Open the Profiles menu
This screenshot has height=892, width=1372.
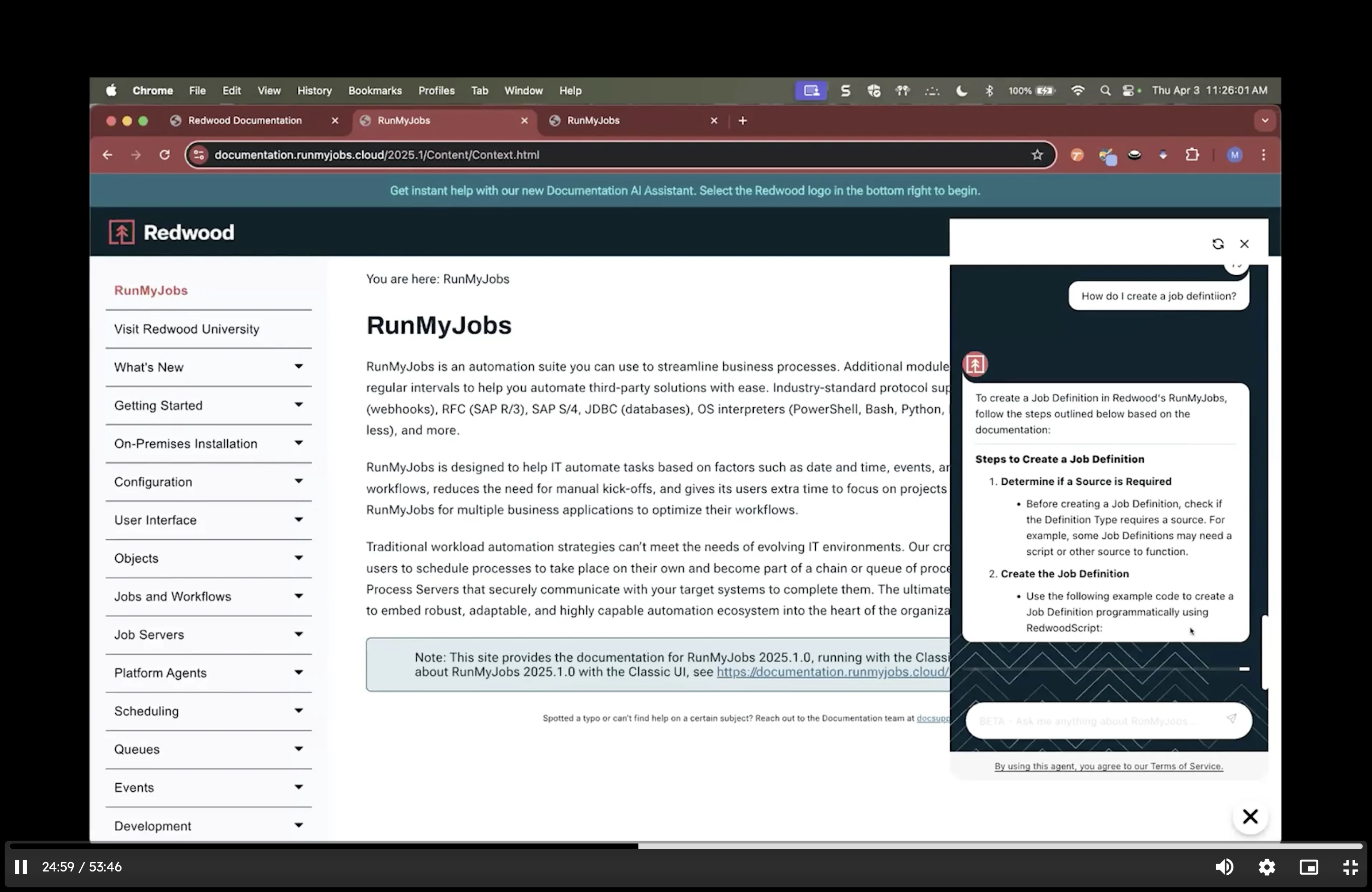click(x=436, y=91)
